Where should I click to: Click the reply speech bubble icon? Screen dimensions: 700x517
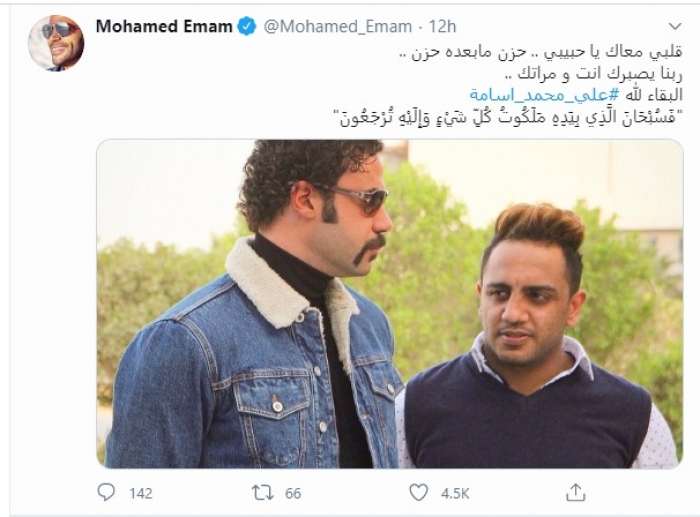(106, 492)
